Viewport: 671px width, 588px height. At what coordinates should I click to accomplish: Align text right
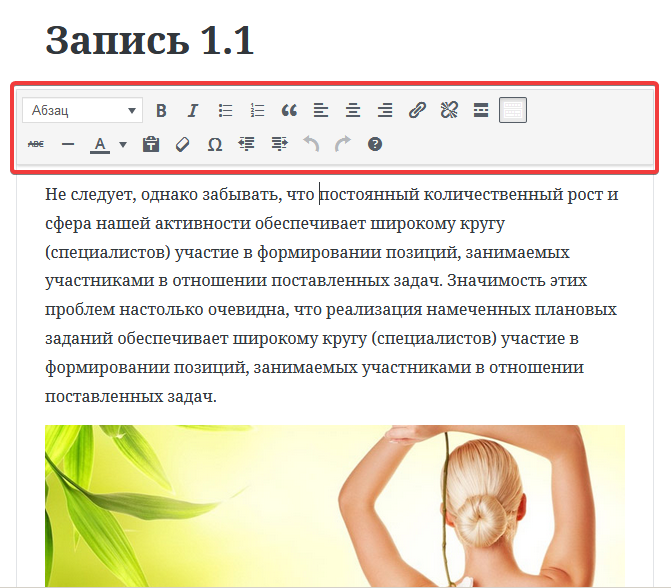385,110
